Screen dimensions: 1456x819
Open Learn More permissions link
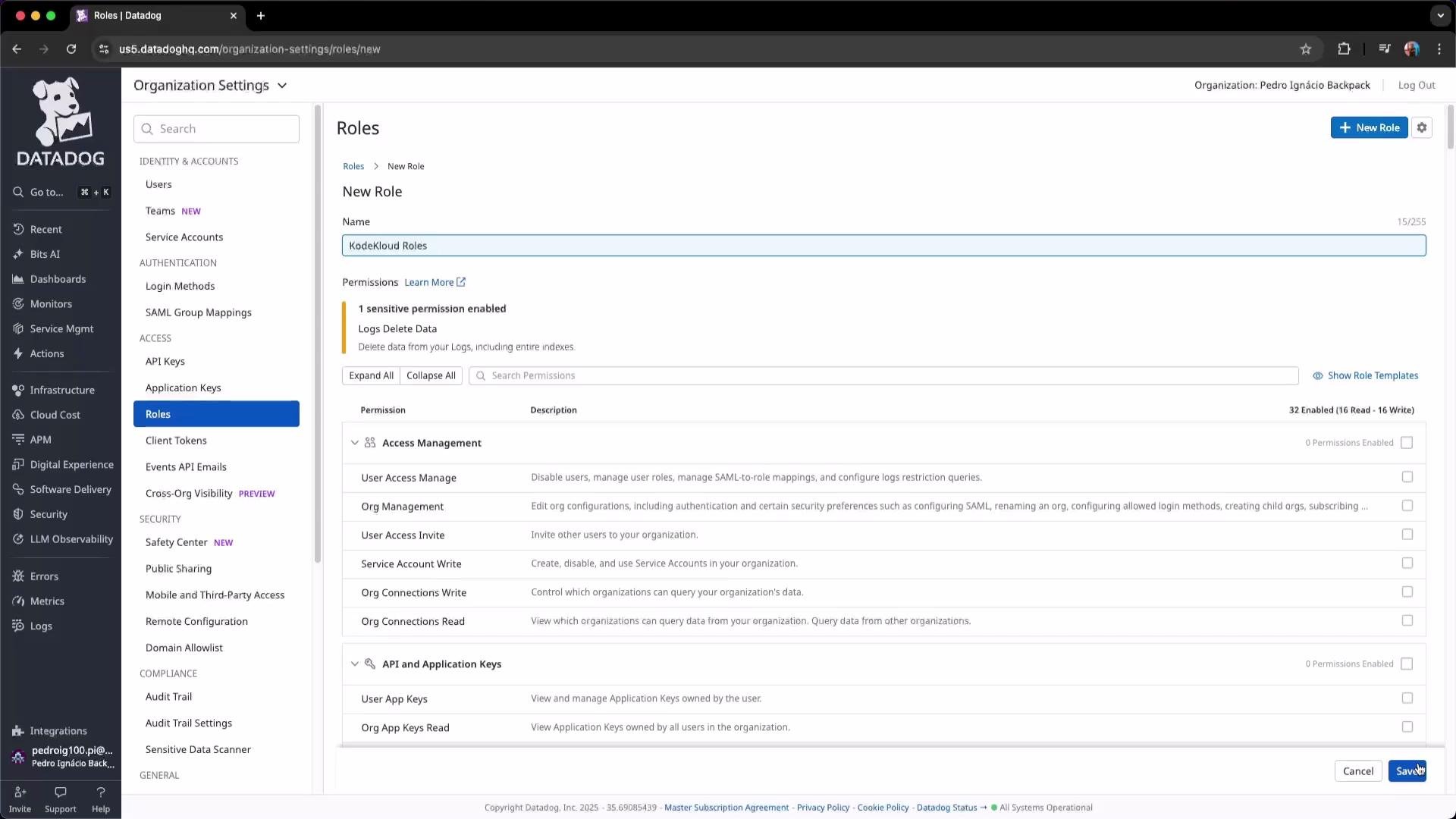(435, 282)
